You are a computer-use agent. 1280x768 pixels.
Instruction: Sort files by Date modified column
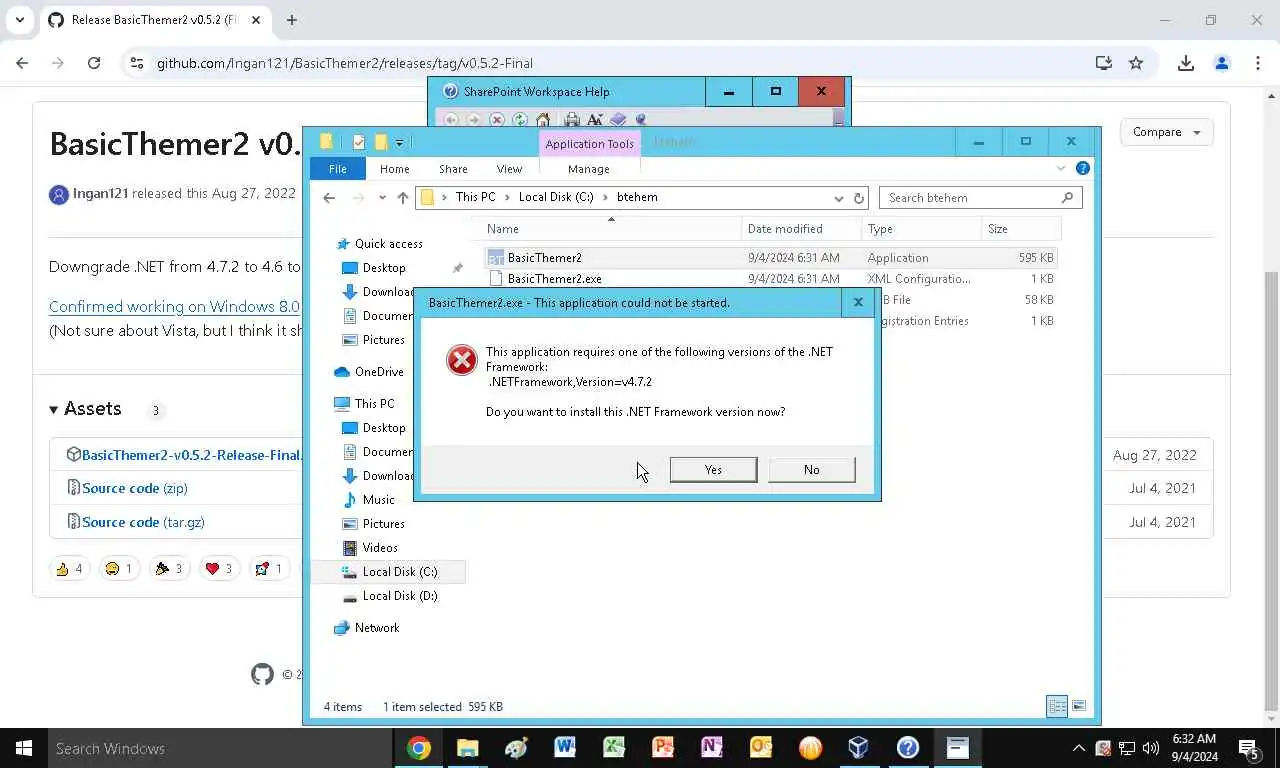(x=801, y=229)
